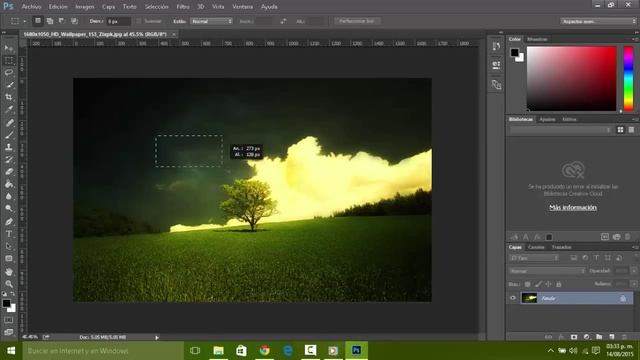Switch to the Canales tab

click(536, 247)
